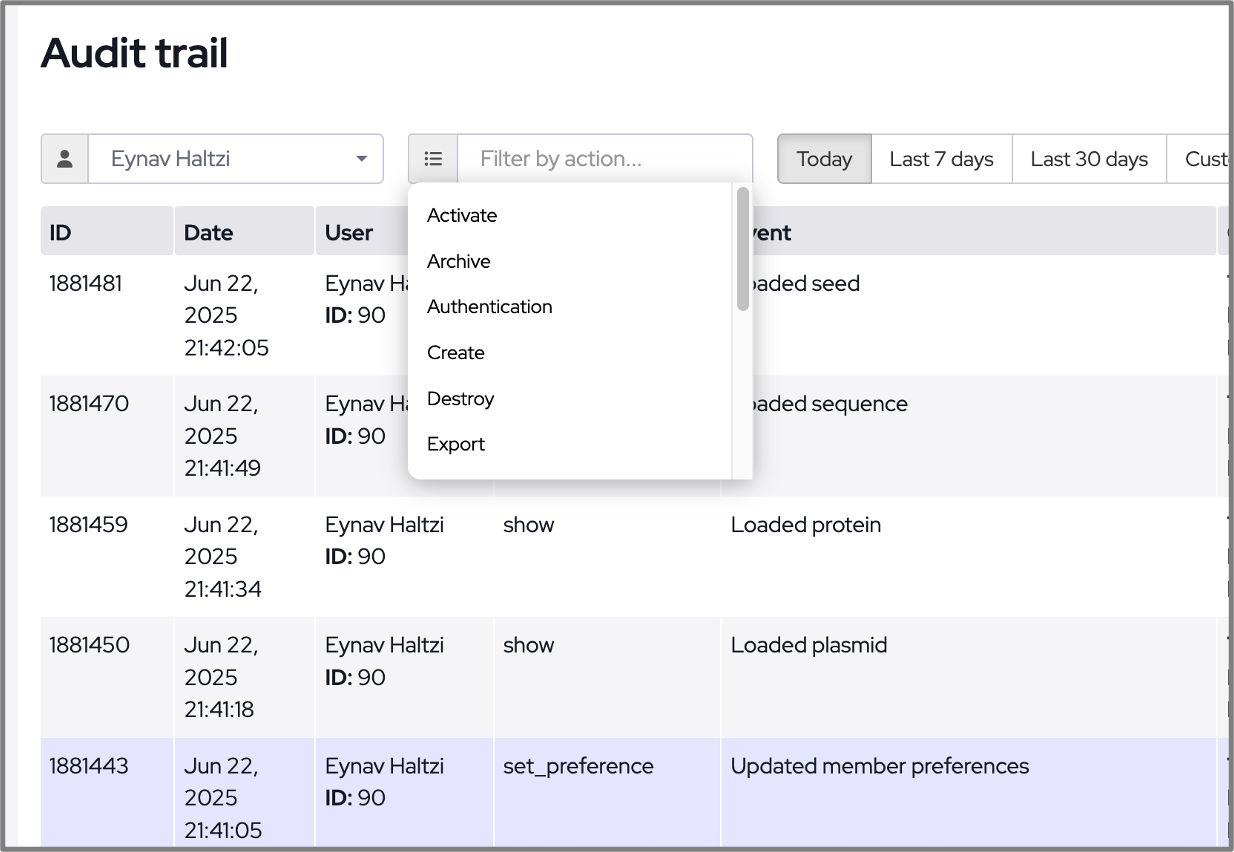Toggle the Today date range button
Viewport: 1234px width, 852px height.
coord(824,159)
